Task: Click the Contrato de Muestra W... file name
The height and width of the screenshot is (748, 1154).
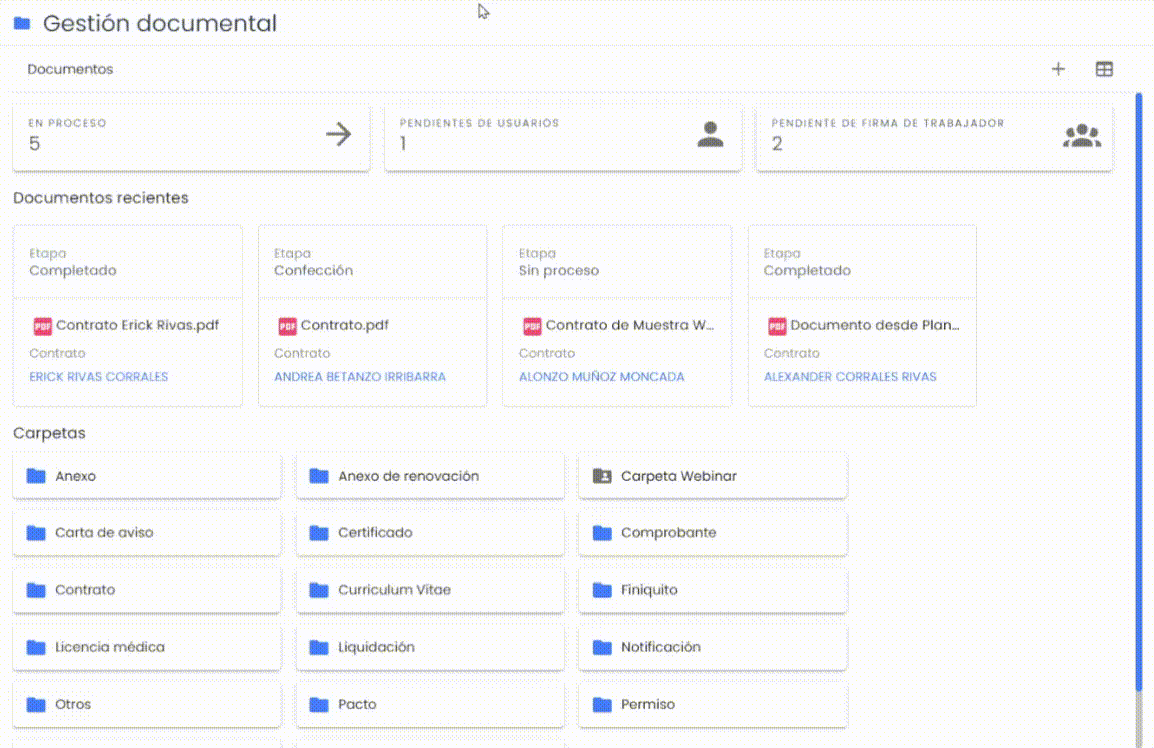Action: click(629, 325)
